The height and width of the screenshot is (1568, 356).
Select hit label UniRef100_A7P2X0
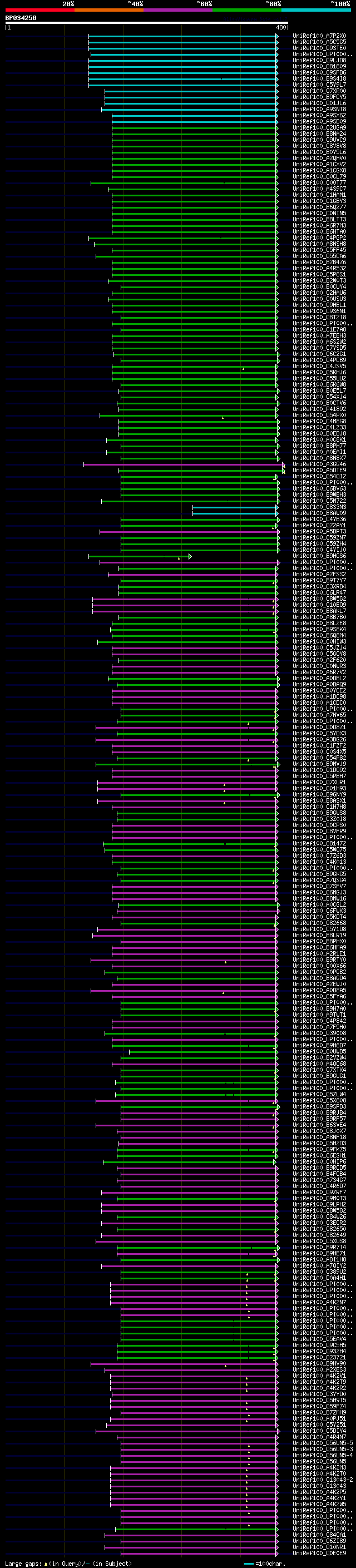(319, 36)
